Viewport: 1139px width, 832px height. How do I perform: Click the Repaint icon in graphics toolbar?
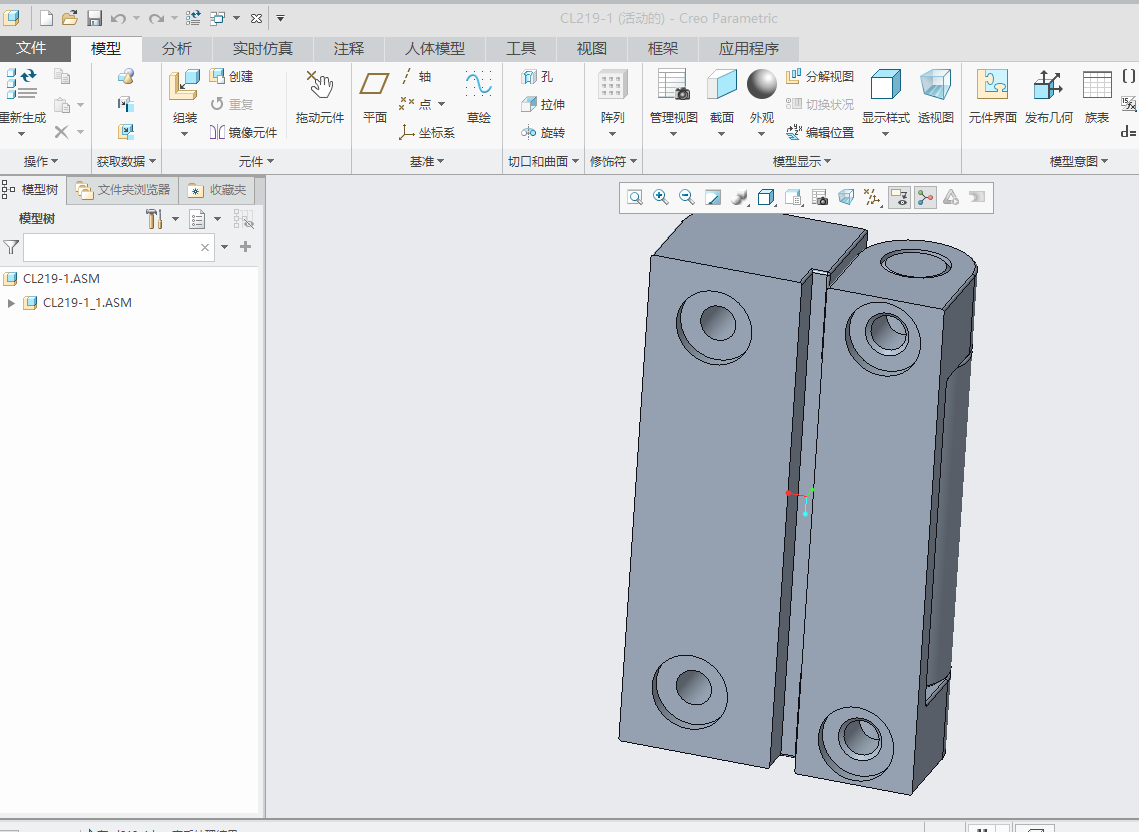pos(713,198)
